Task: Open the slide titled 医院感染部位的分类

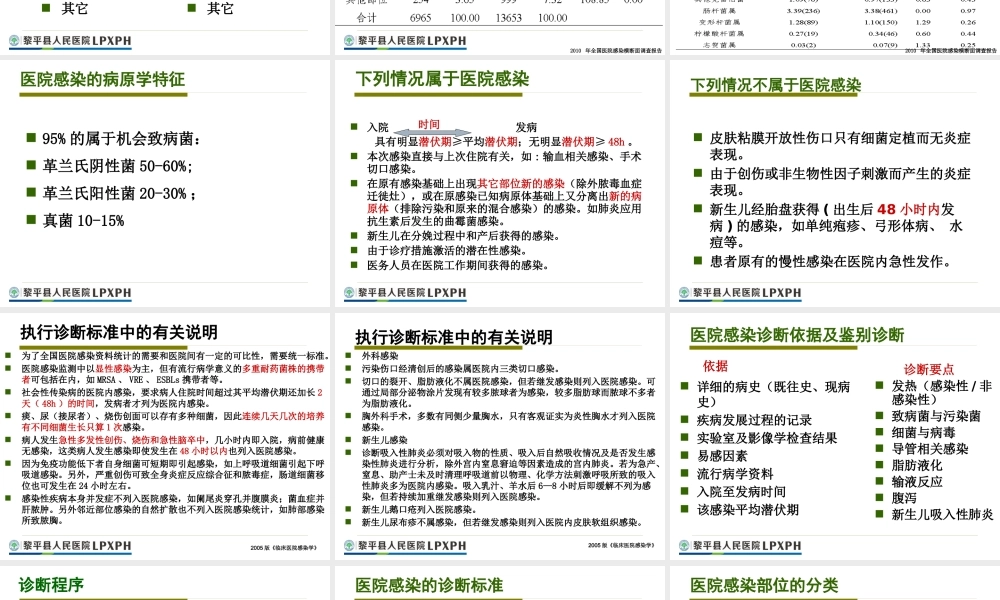Action: point(835,583)
